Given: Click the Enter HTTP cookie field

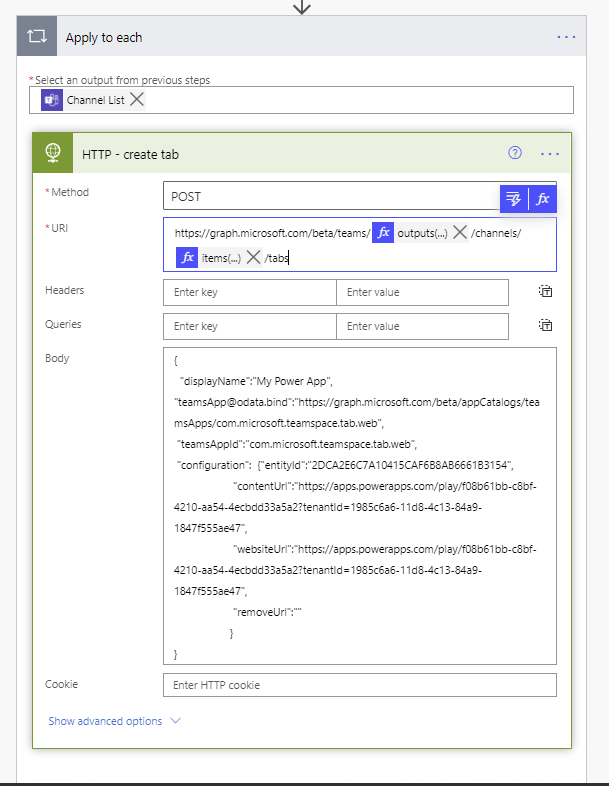Looking at the screenshot, I should click(360, 685).
